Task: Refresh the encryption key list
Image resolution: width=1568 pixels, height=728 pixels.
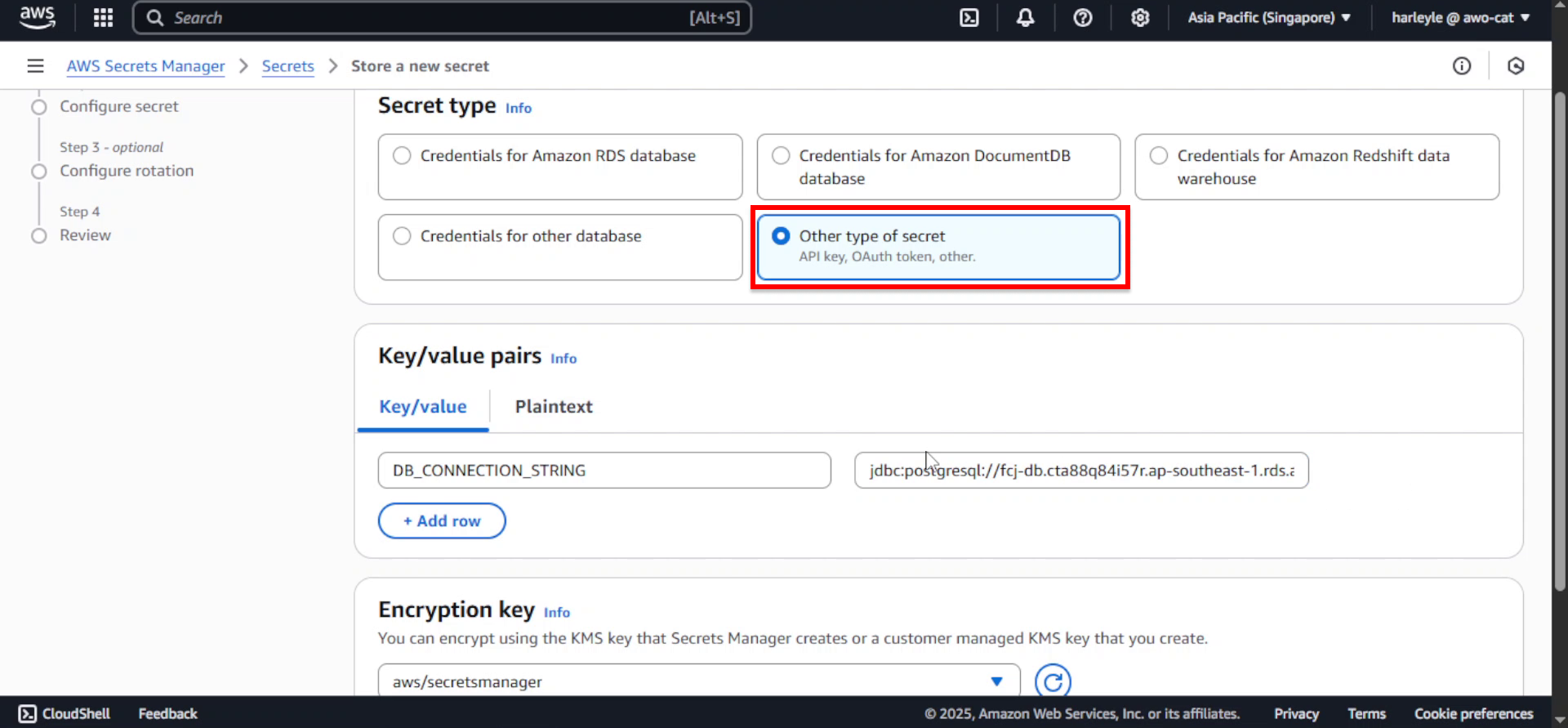Action: pos(1053,681)
